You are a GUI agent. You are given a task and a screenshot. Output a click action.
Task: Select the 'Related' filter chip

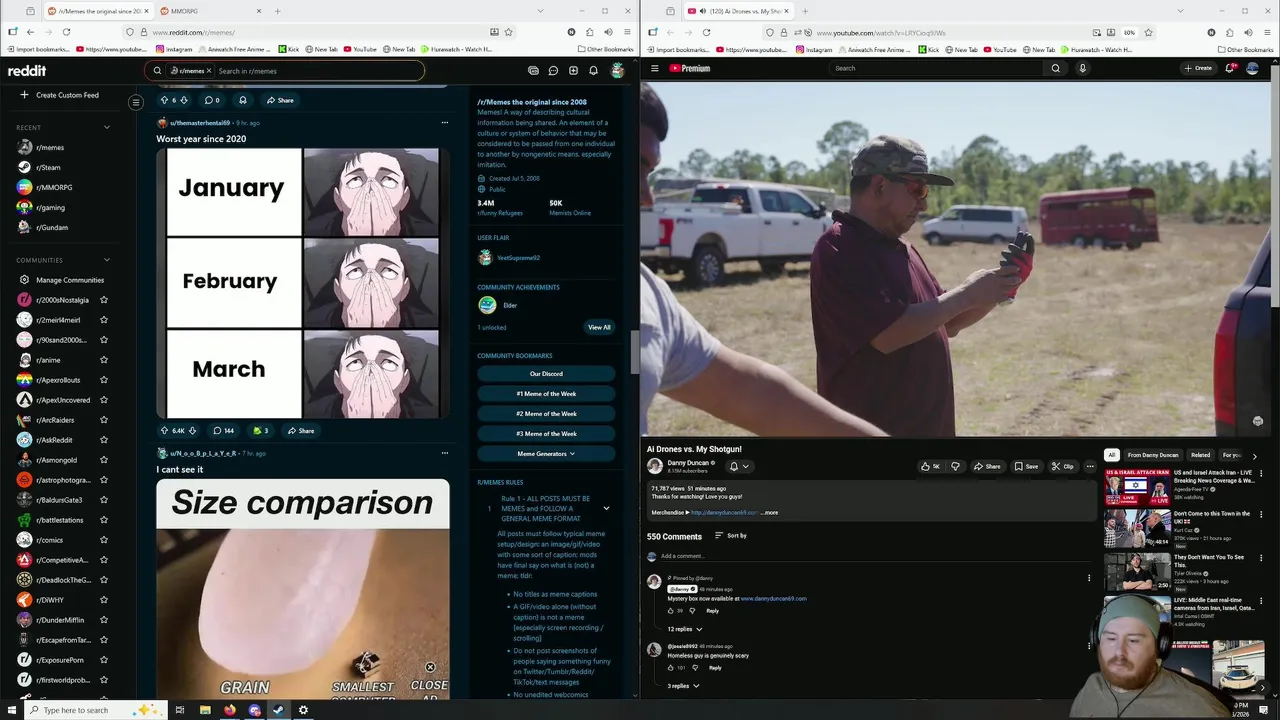pyautogui.click(x=1200, y=455)
